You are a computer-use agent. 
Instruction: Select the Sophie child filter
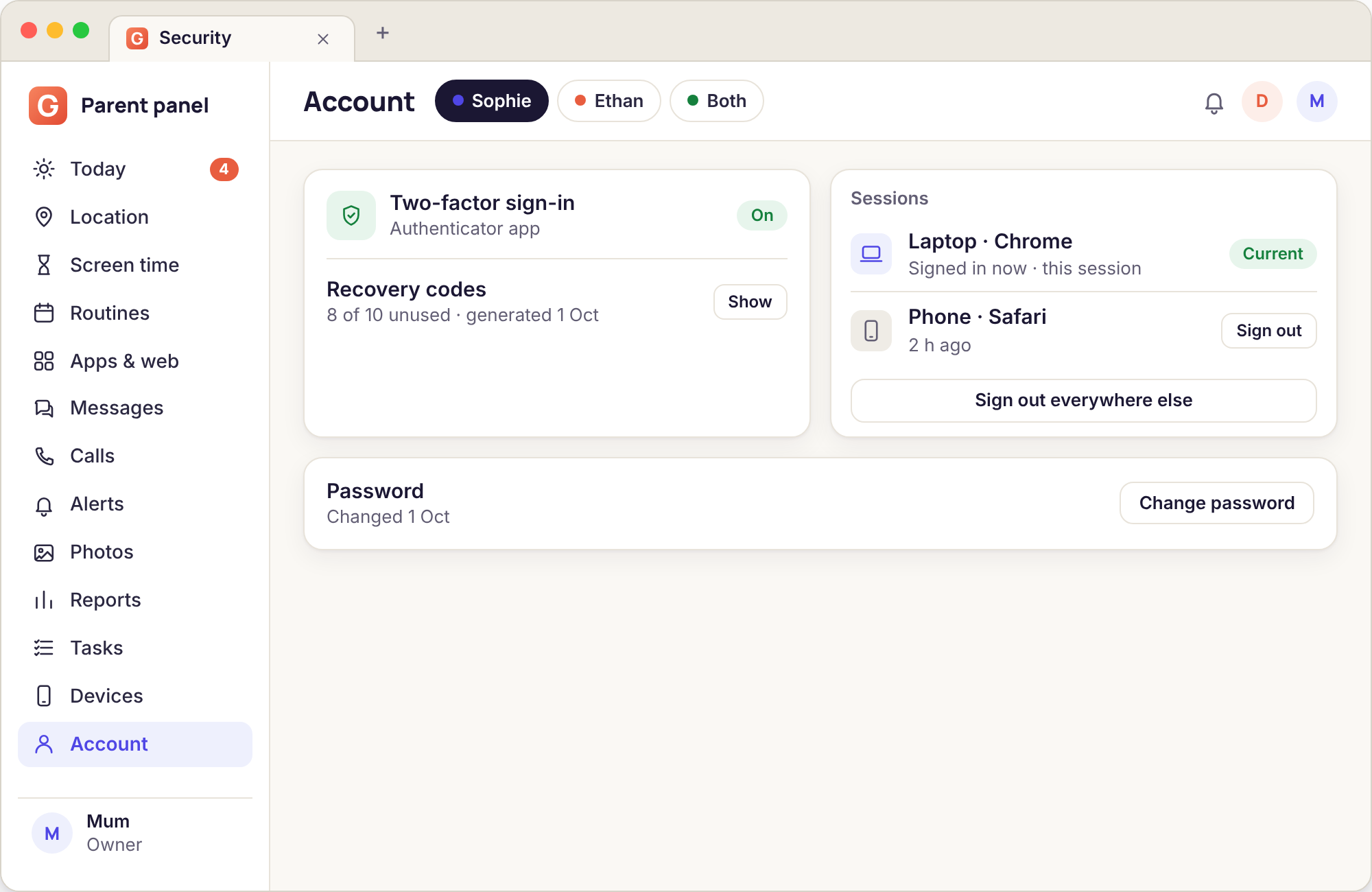pos(492,101)
